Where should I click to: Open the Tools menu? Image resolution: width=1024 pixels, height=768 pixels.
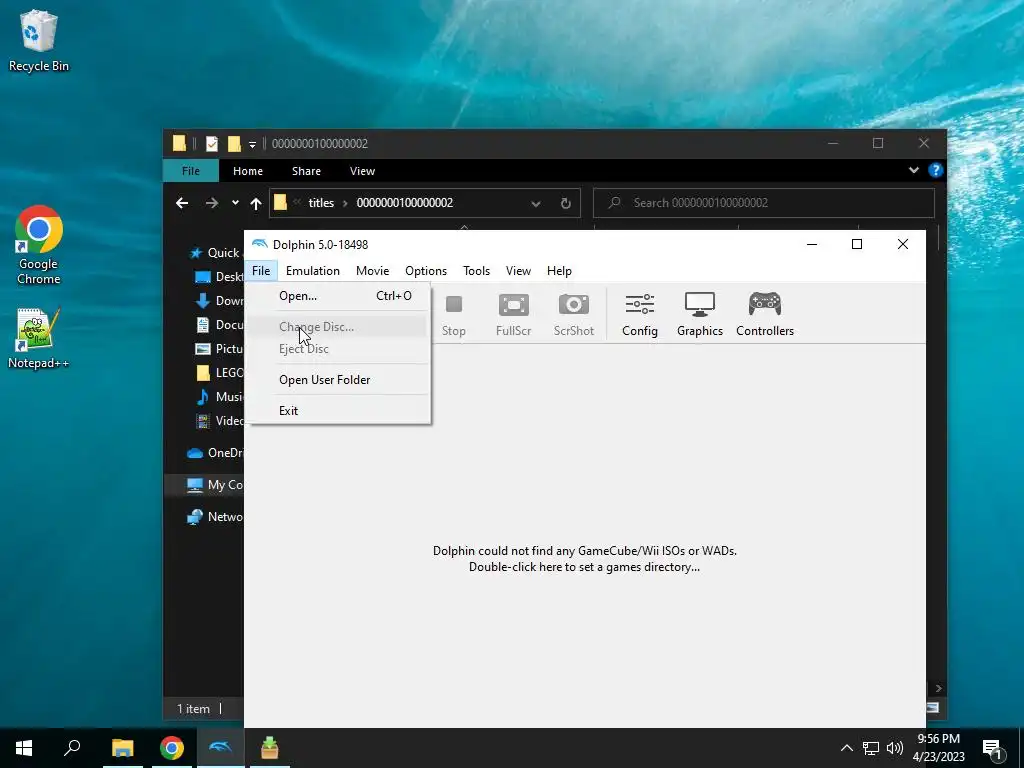(476, 270)
